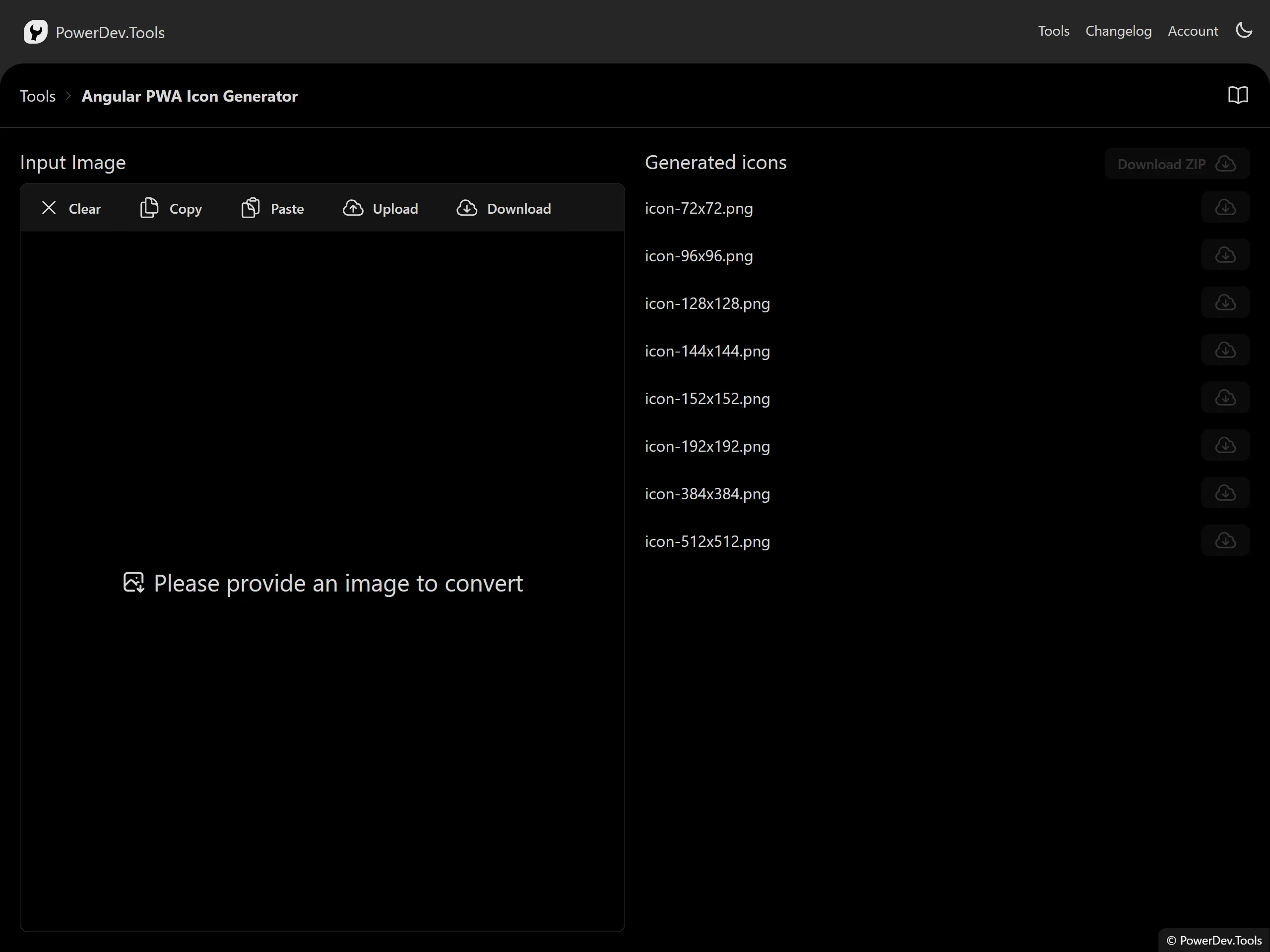Click the Copy image button

pos(171,208)
